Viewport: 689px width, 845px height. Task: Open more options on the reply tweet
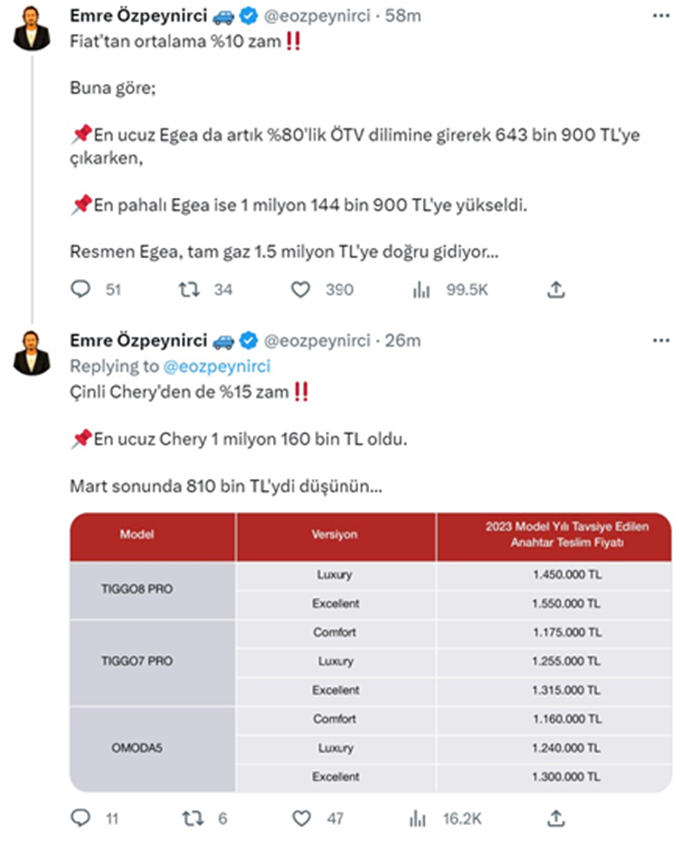(x=660, y=341)
